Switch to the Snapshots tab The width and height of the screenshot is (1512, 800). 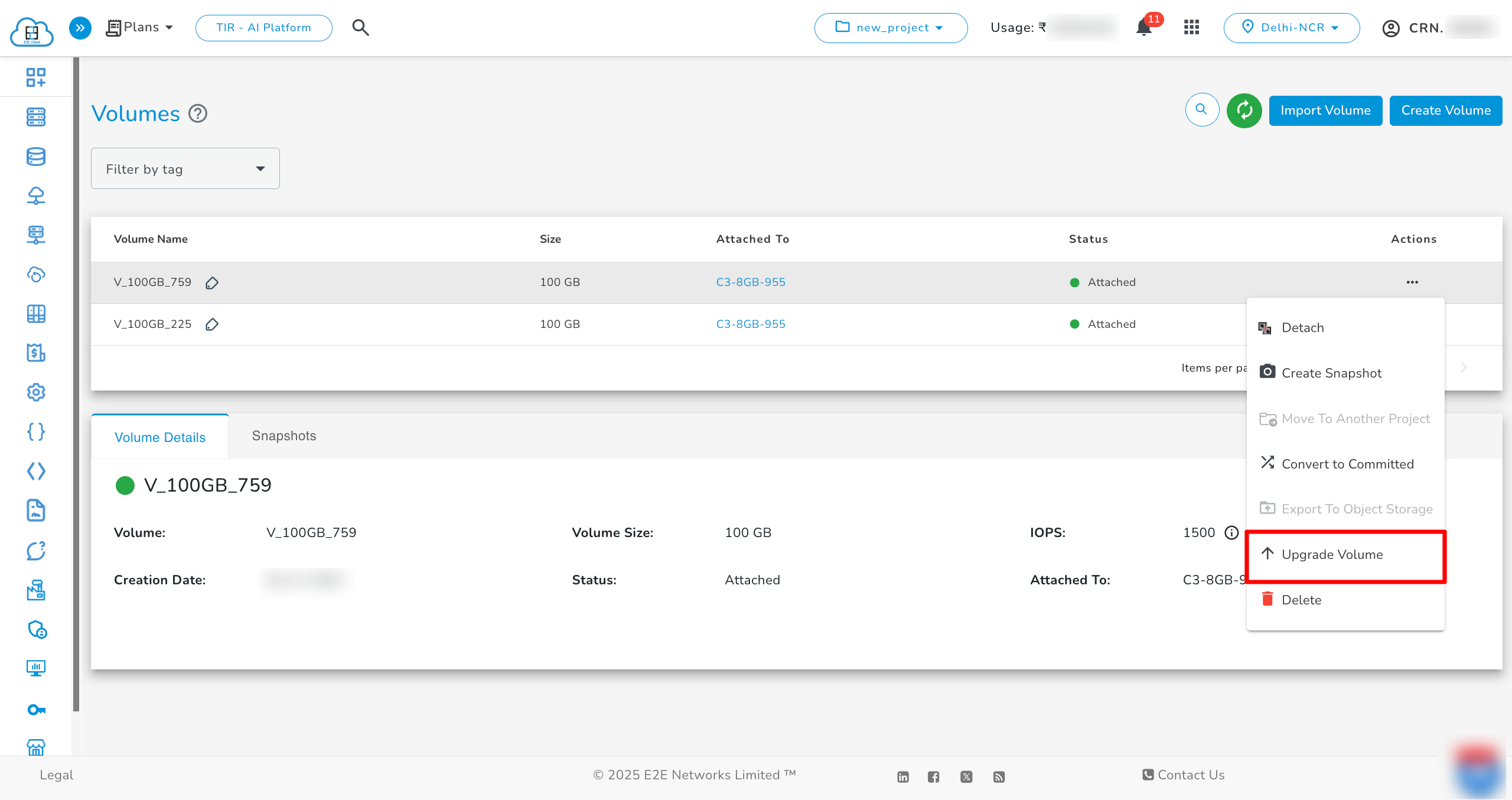tap(284, 436)
